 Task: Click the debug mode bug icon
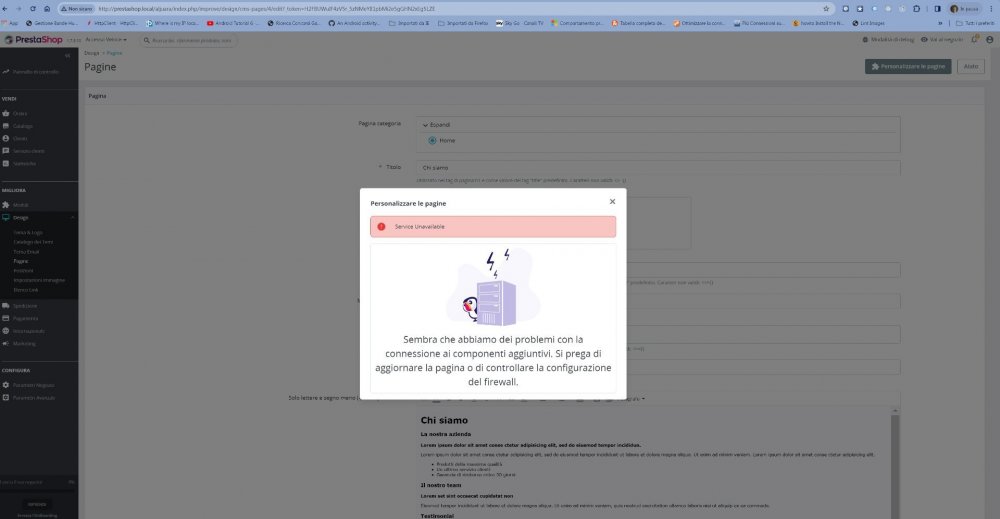(x=865, y=40)
